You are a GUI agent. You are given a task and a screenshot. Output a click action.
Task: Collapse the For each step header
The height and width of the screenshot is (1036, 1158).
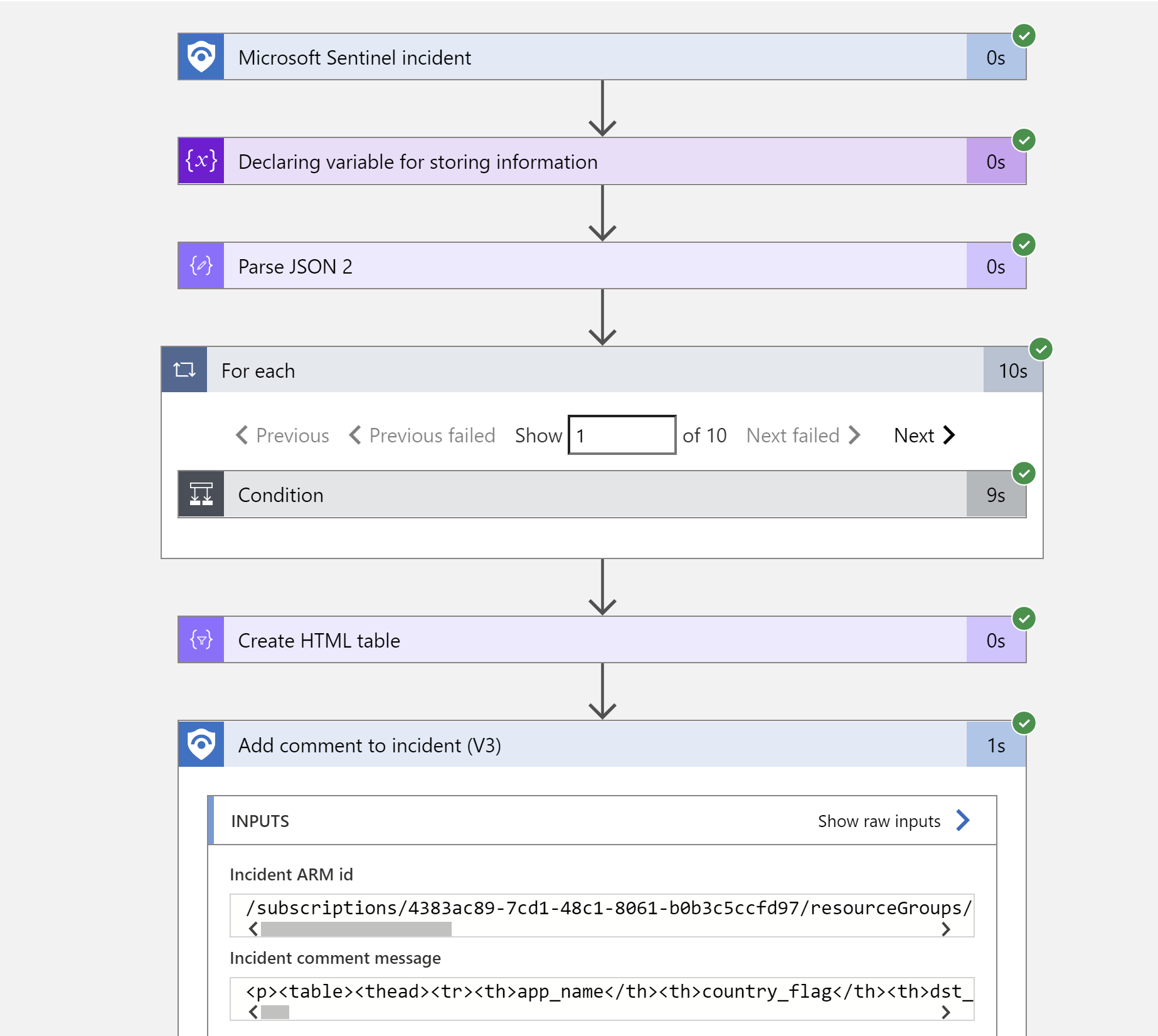602,370
